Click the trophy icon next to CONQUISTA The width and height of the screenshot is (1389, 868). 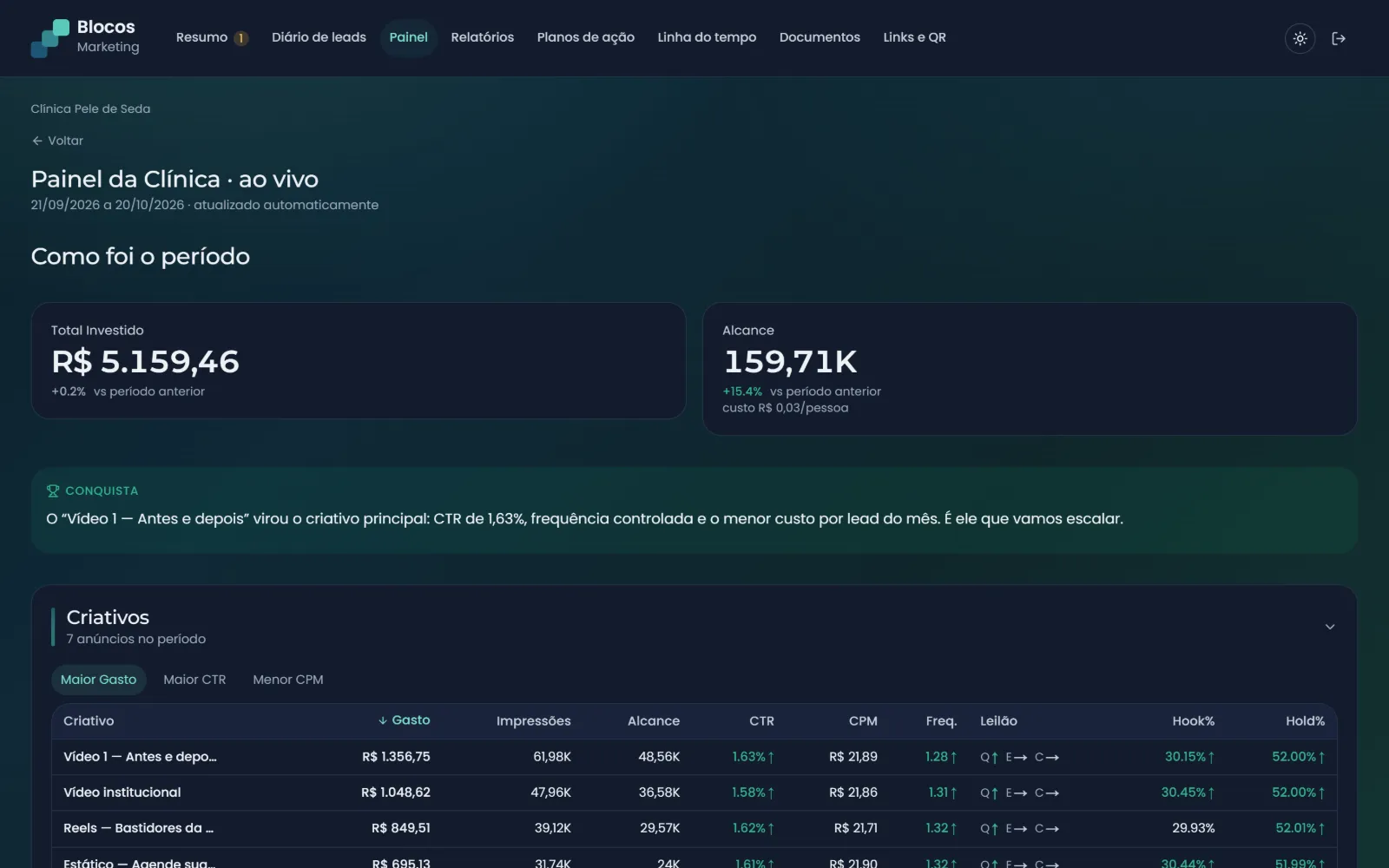[53, 491]
